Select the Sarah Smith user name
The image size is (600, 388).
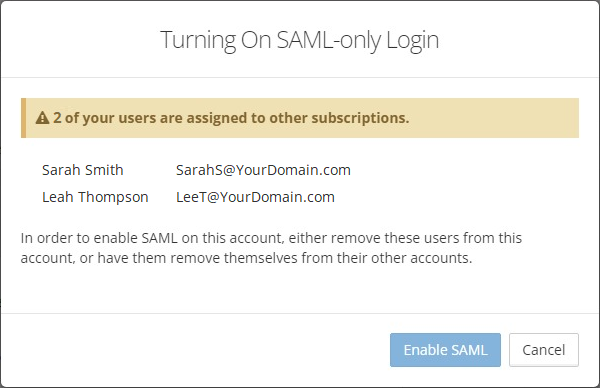[x=83, y=170]
